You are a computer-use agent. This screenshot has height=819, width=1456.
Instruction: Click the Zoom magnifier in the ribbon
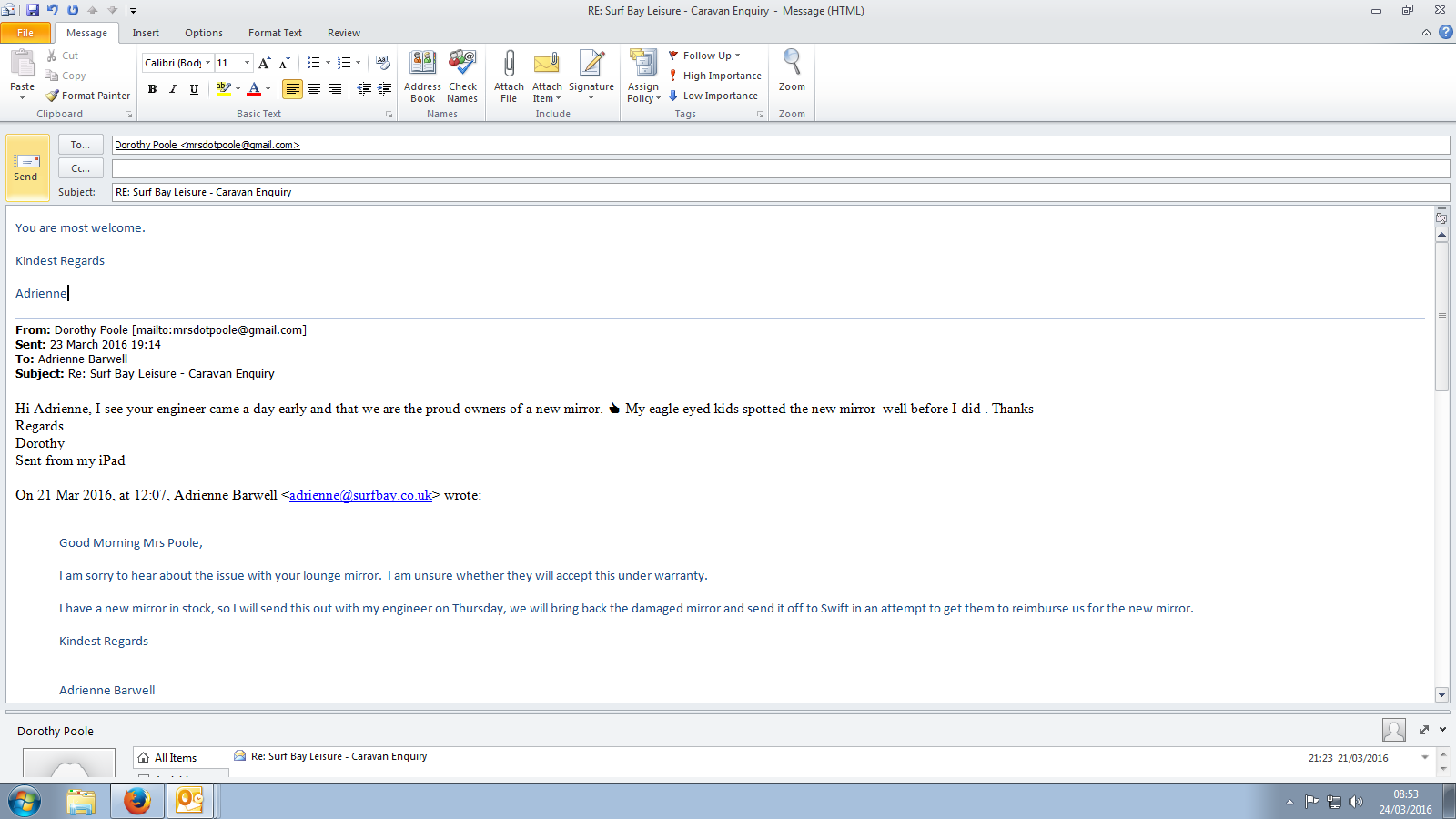pos(792,71)
